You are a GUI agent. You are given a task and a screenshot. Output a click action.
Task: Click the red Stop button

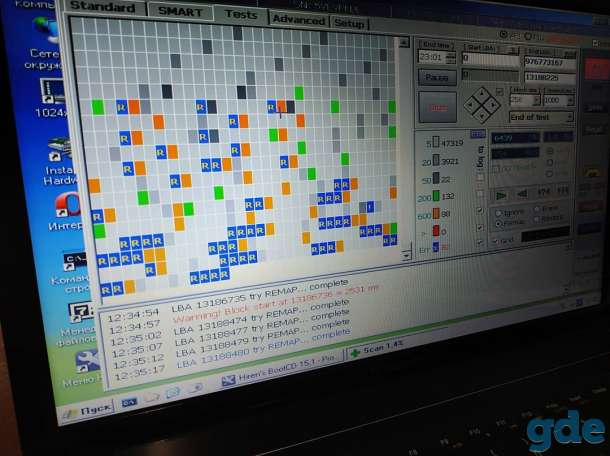[437, 107]
